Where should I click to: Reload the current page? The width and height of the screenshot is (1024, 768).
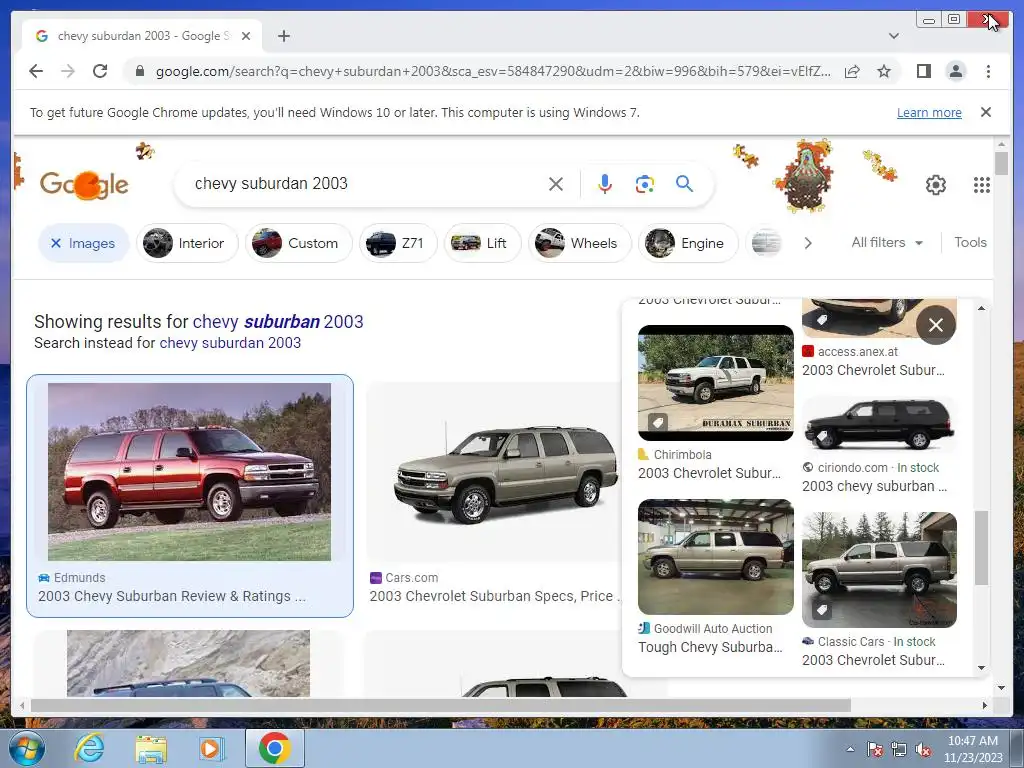point(100,71)
